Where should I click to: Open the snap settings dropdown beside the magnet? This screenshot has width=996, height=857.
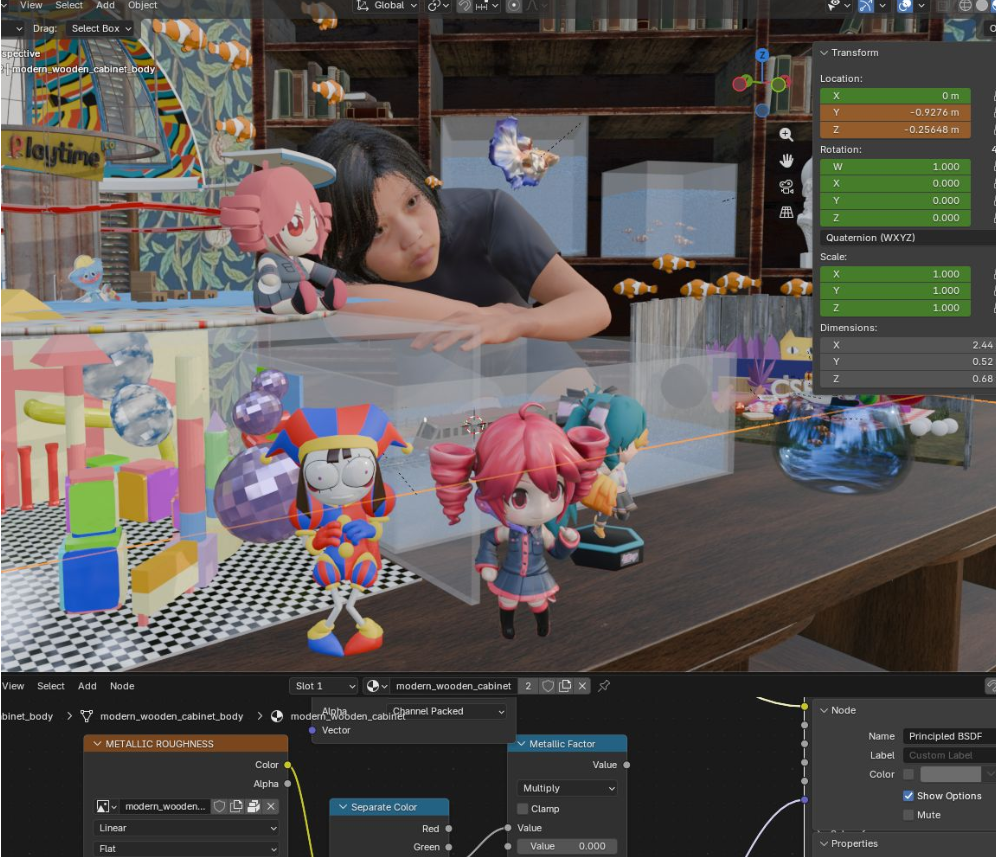487,5
